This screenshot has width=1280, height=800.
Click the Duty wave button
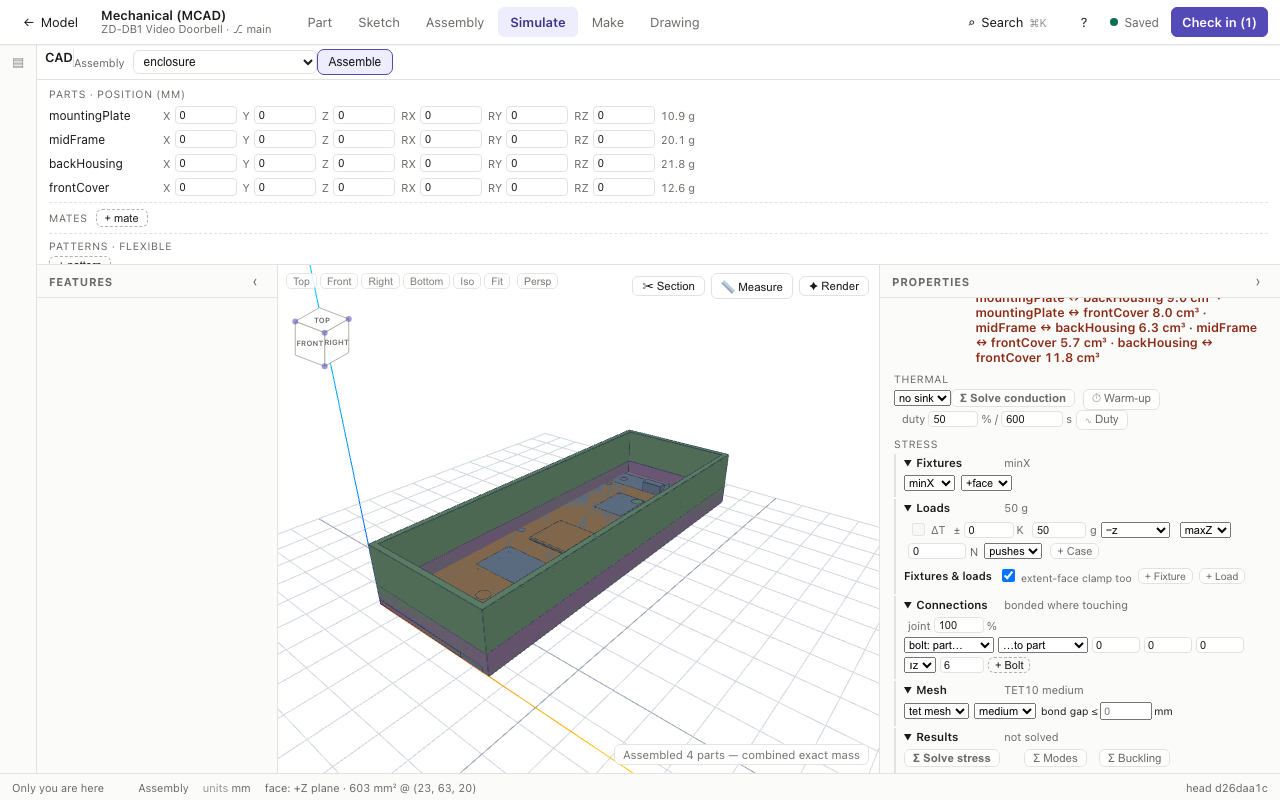tap(1101, 419)
